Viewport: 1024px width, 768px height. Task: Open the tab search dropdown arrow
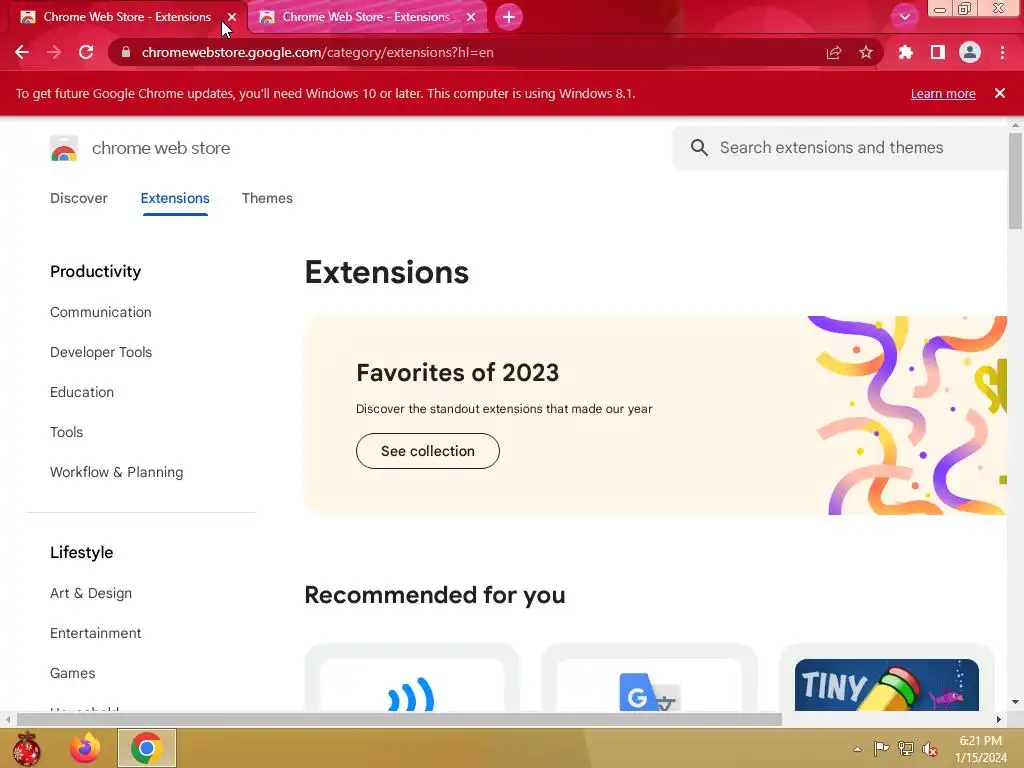pyautogui.click(x=904, y=17)
